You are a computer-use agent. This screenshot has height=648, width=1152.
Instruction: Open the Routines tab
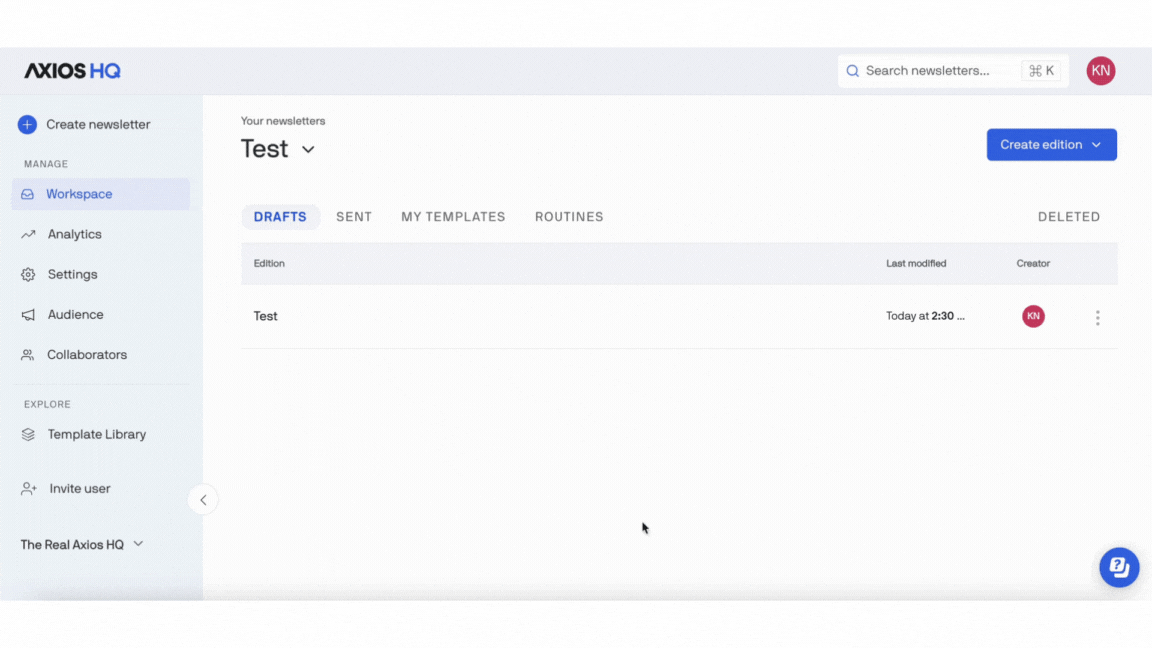569,217
